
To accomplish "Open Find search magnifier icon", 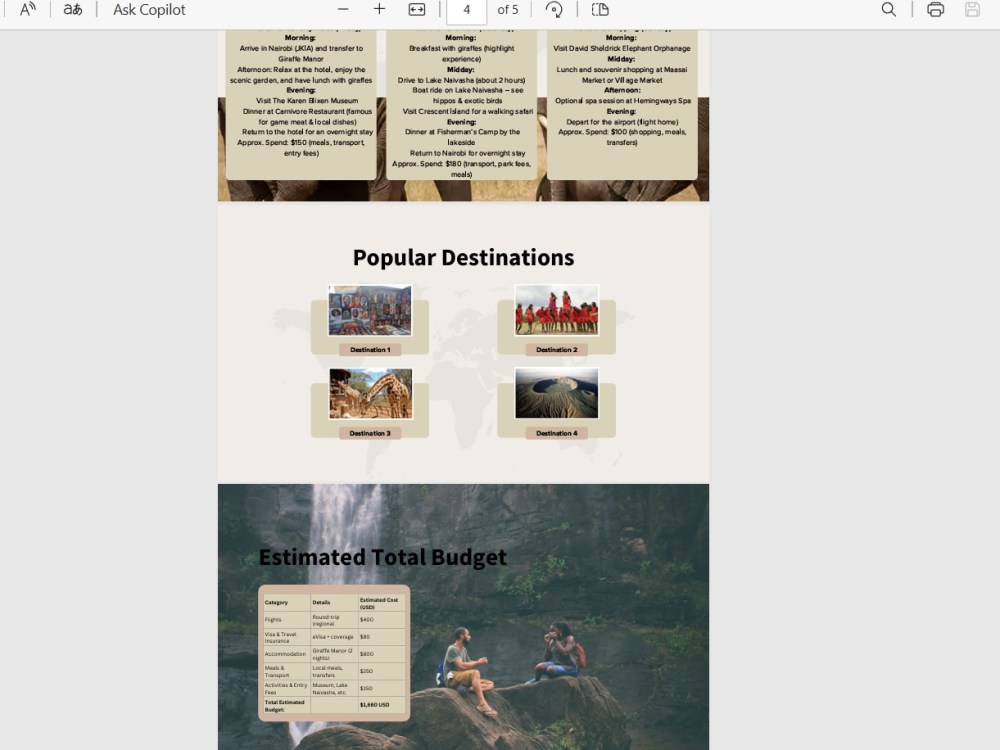I will click(x=888, y=10).
